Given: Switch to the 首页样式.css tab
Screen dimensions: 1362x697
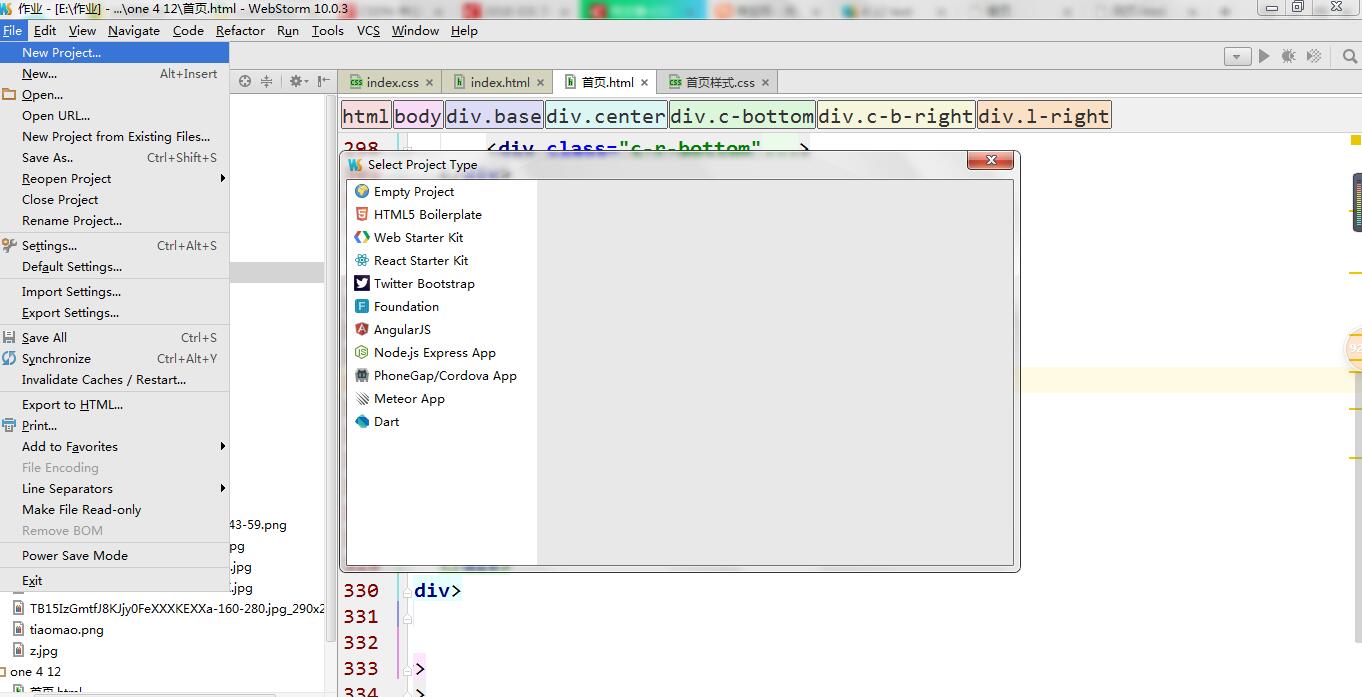Looking at the screenshot, I should tap(720, 82).
